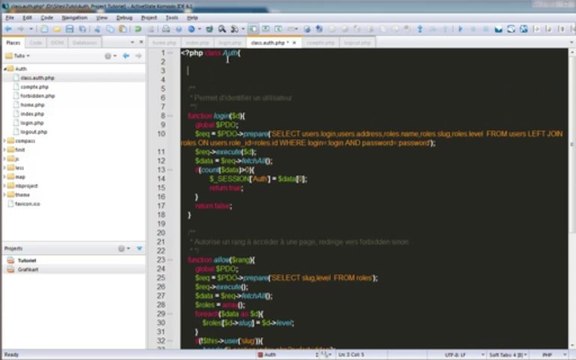Open the Navigation menu
The width and height of the screenshot is (576, 360).
pyautogui.click(x=74, y=18)
